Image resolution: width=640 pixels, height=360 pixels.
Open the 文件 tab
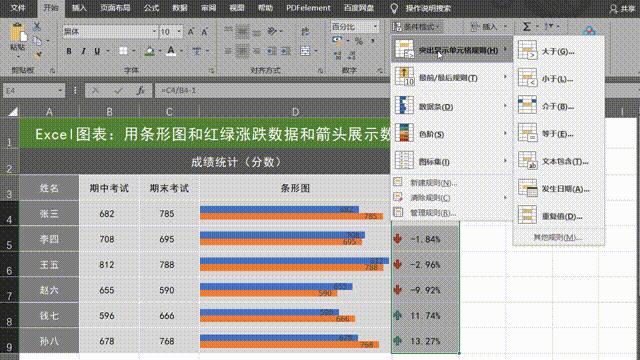click(x=18, y=8)
